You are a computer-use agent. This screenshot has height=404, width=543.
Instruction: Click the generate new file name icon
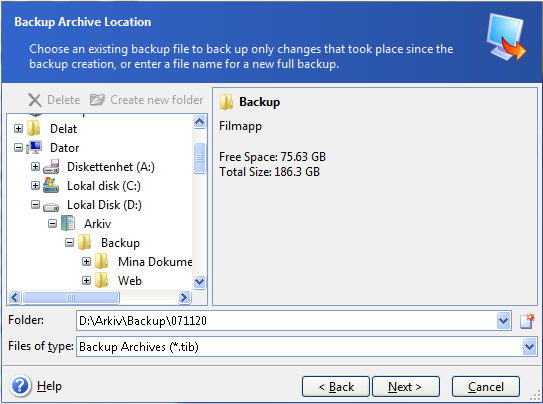(x=527, y=321)
